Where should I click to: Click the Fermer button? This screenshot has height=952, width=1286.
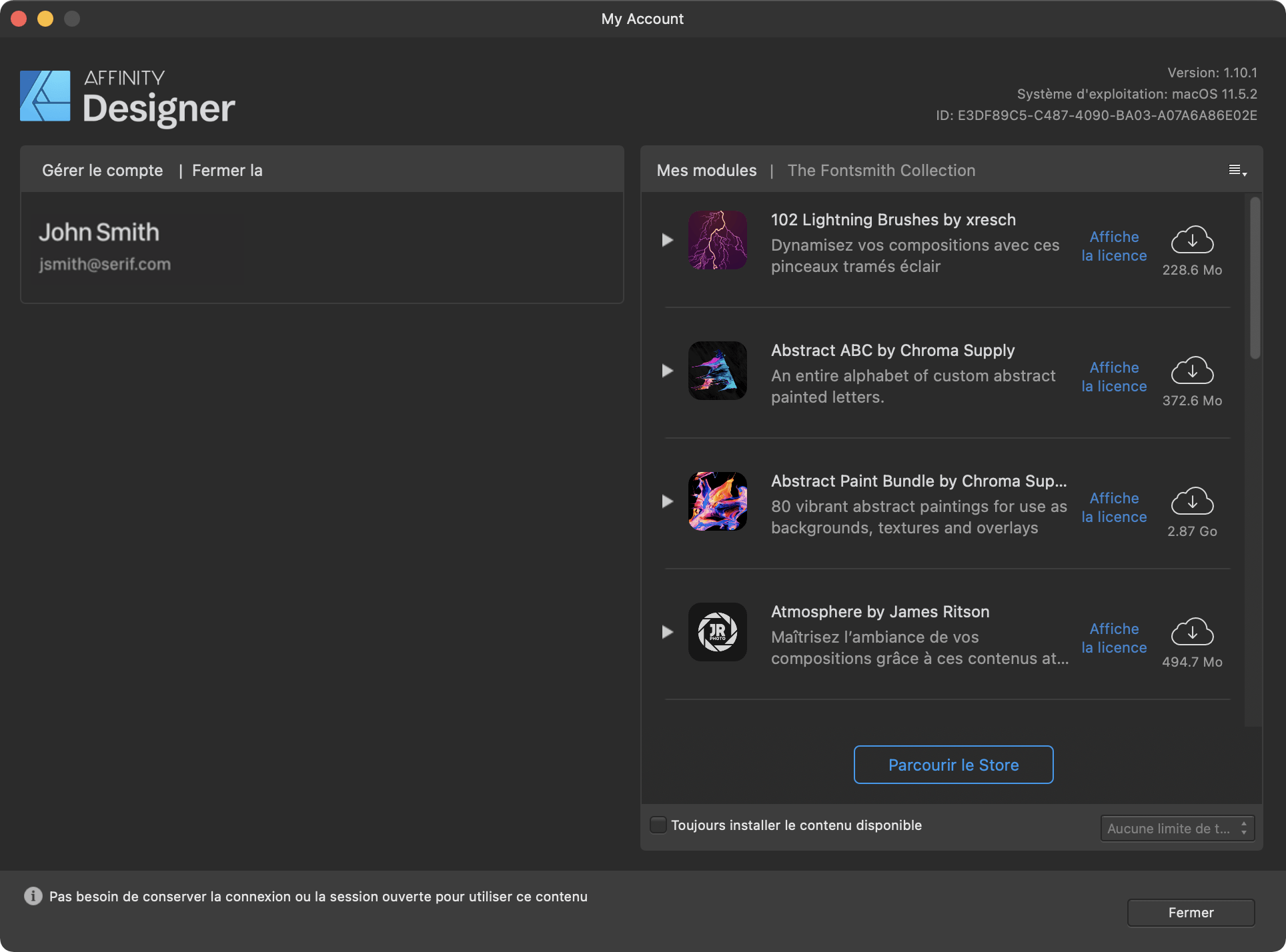click(1191, 913)
